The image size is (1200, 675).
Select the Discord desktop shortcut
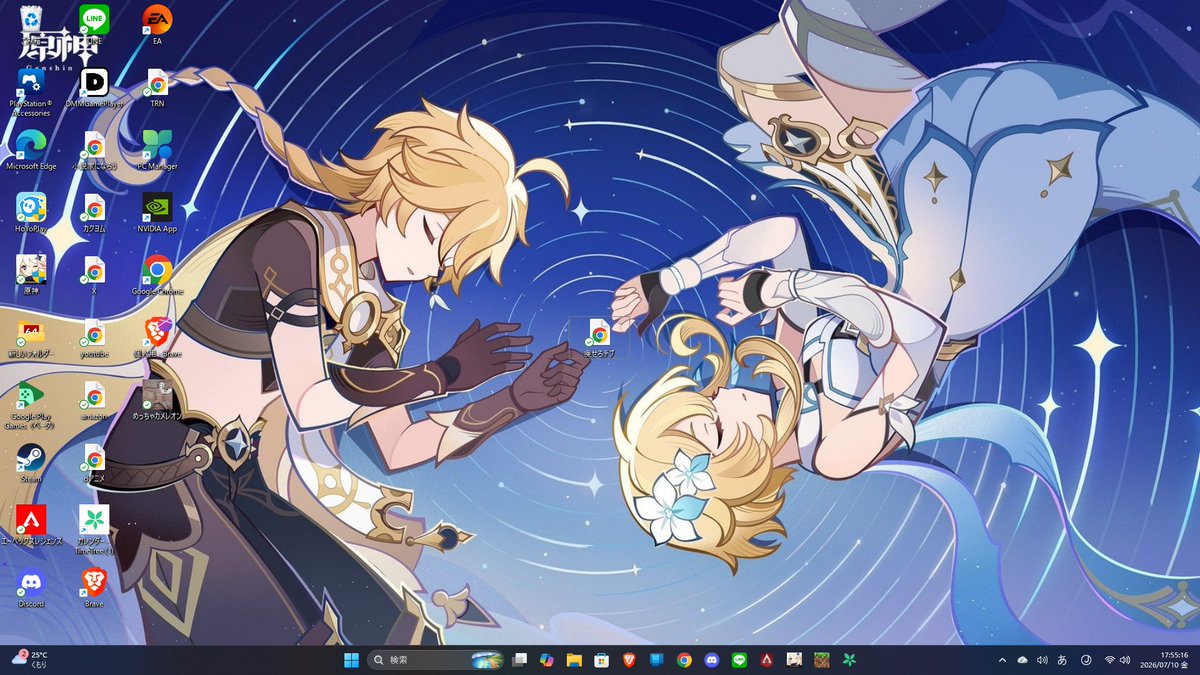[x=31, y=587]
